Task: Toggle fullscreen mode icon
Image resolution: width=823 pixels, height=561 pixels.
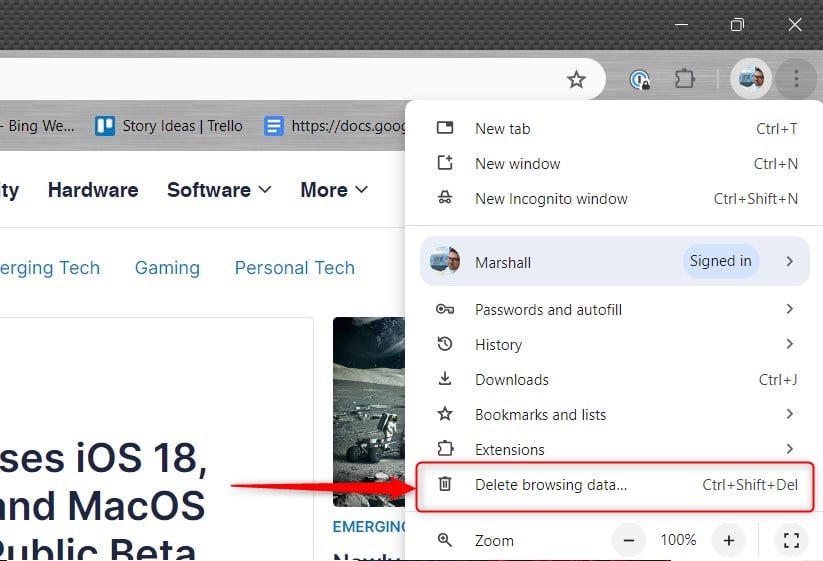Action: click(791, 540)
